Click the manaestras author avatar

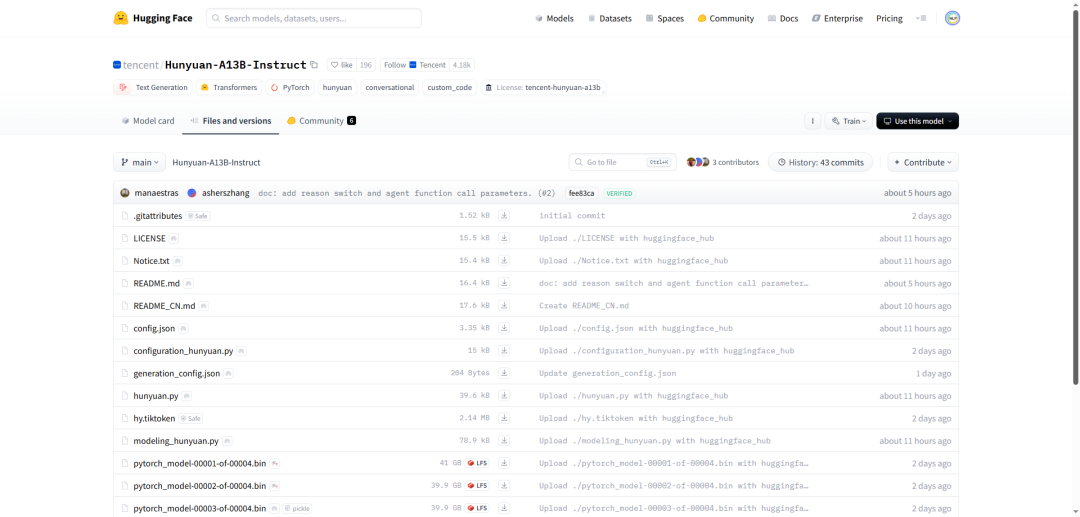[x=125, y=193]
